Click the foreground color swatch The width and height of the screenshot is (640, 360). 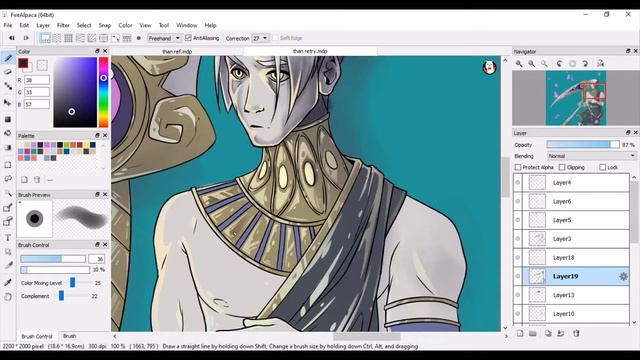[23, 63]
